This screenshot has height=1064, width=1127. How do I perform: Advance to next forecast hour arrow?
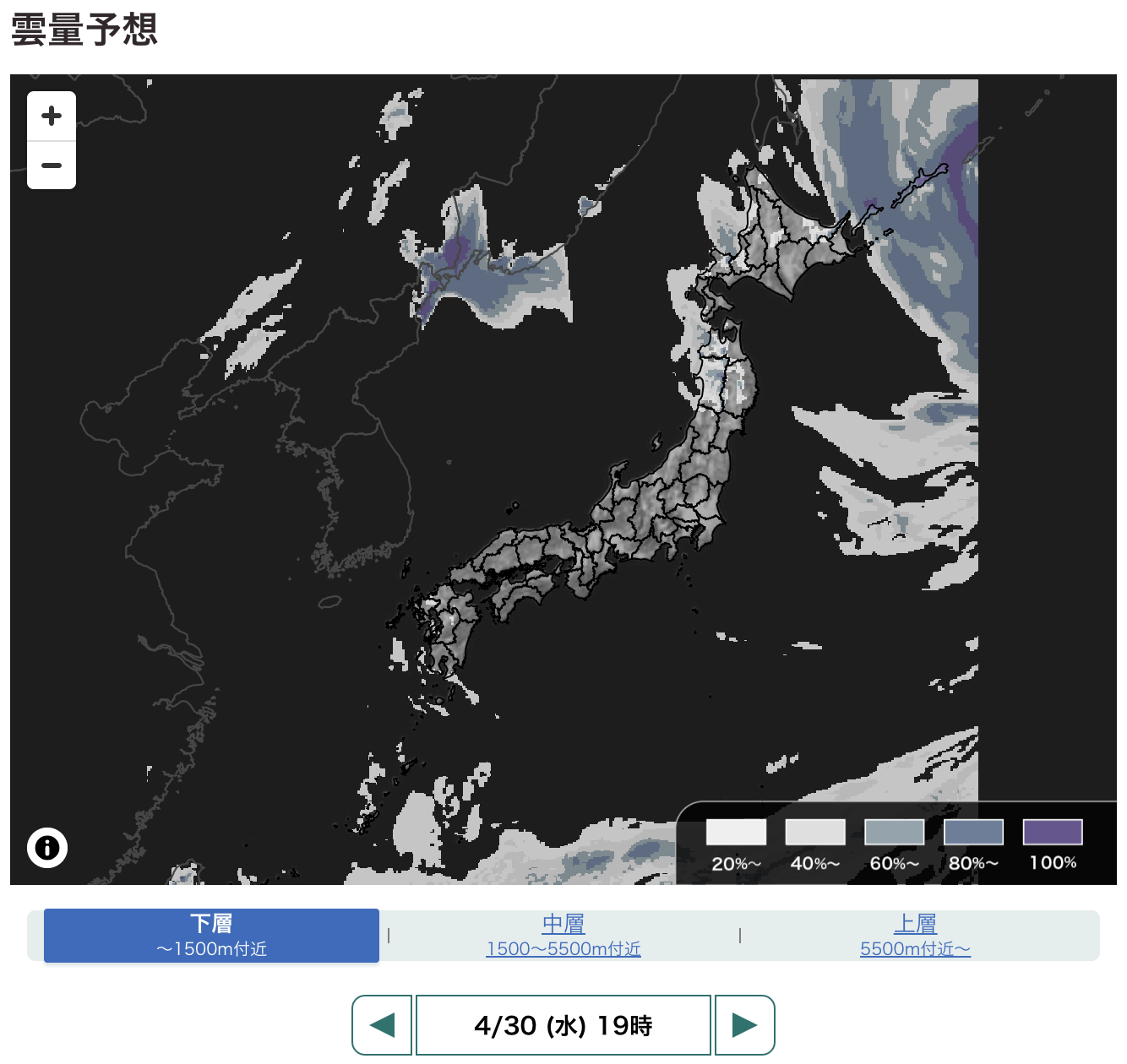coord(744,1025)
